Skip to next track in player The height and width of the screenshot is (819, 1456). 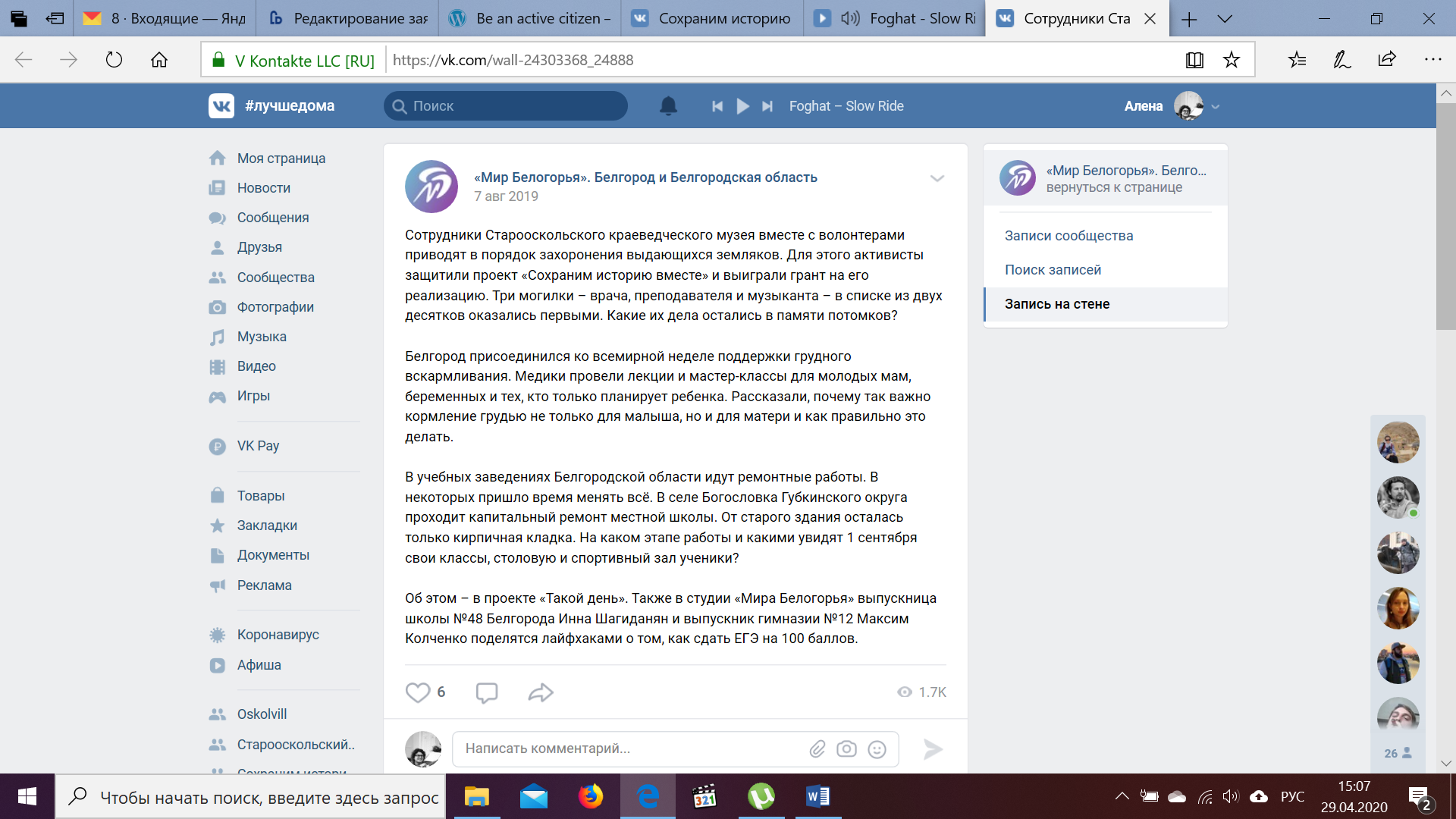point(767,106)
